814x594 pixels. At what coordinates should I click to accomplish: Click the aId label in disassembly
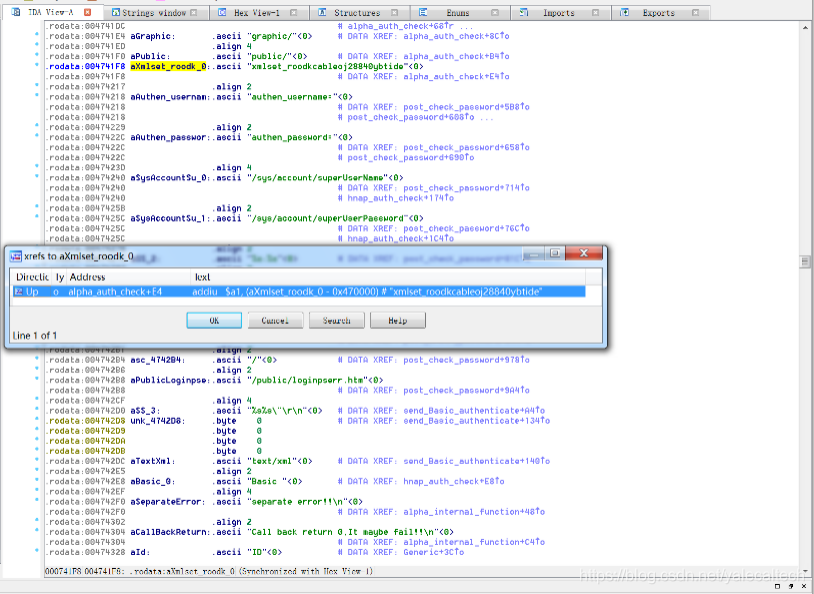coord(138,552)
